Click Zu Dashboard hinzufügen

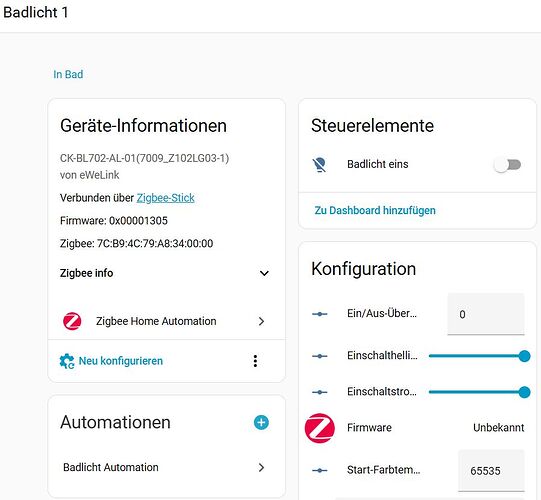tap(375, 210)
